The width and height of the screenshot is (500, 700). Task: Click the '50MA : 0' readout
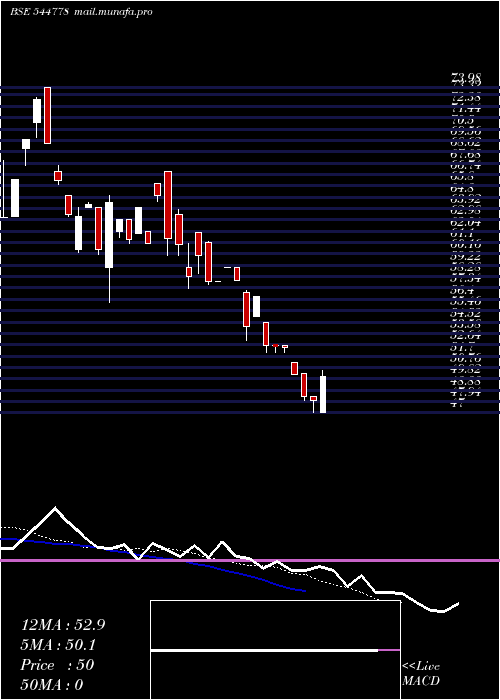coord(52,685)
